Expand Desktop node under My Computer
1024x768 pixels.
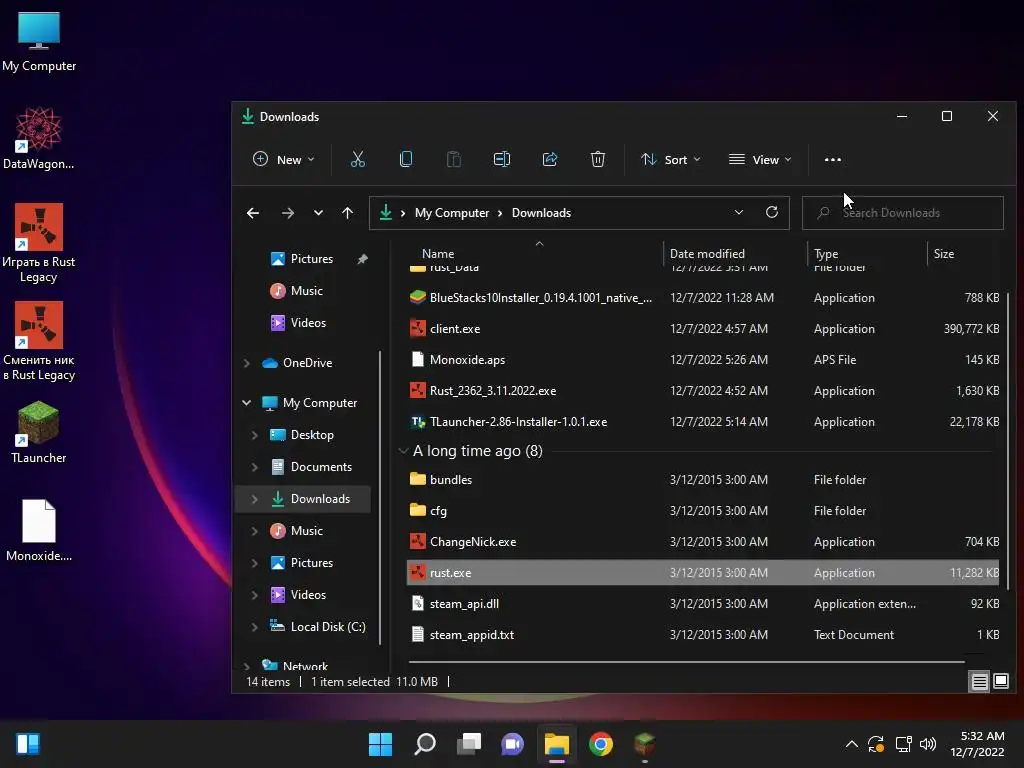pos(255,435)
